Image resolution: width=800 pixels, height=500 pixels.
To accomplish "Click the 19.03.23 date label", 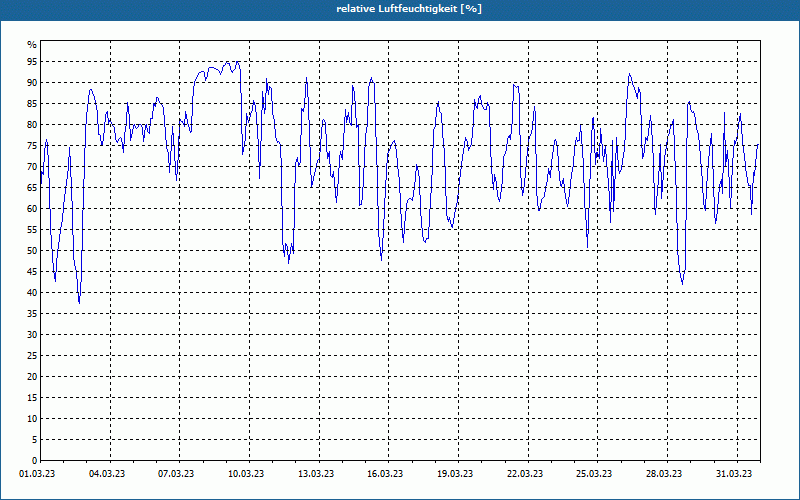I will click(x=455, y=474).
